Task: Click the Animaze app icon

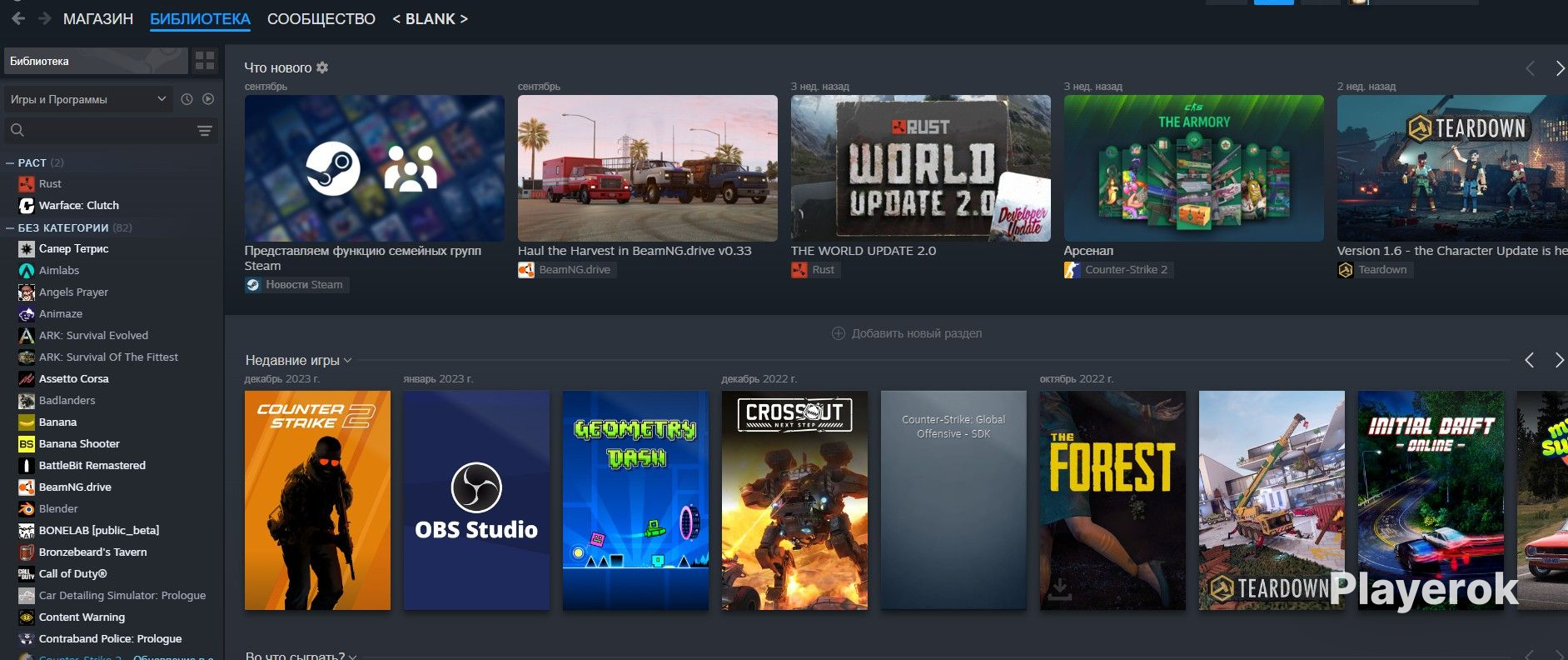Action: click(x=27, y=314)
